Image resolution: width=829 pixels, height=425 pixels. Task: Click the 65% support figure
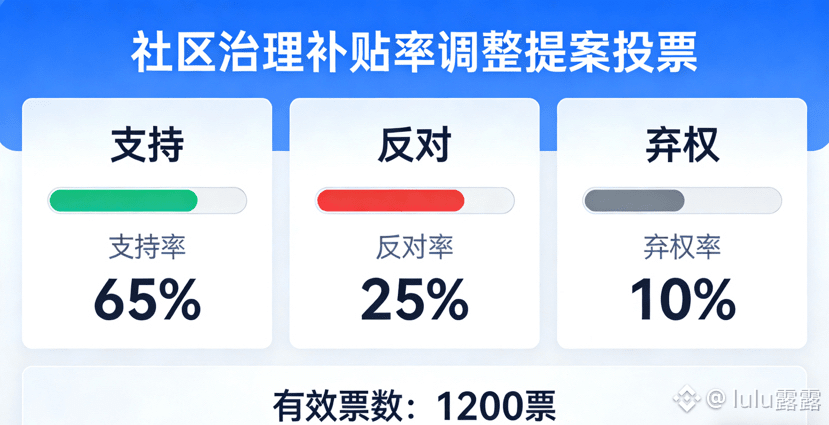click(x=147, y=298)
